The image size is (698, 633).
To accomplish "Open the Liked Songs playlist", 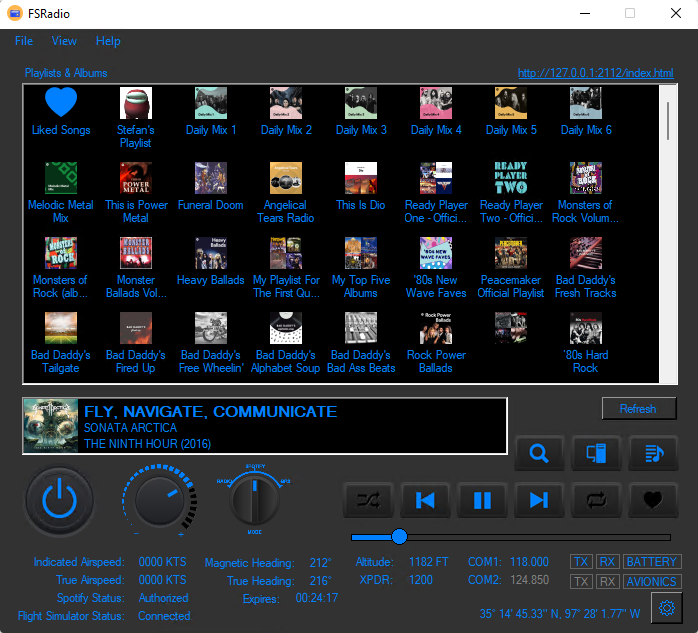I will pos(61,111).
